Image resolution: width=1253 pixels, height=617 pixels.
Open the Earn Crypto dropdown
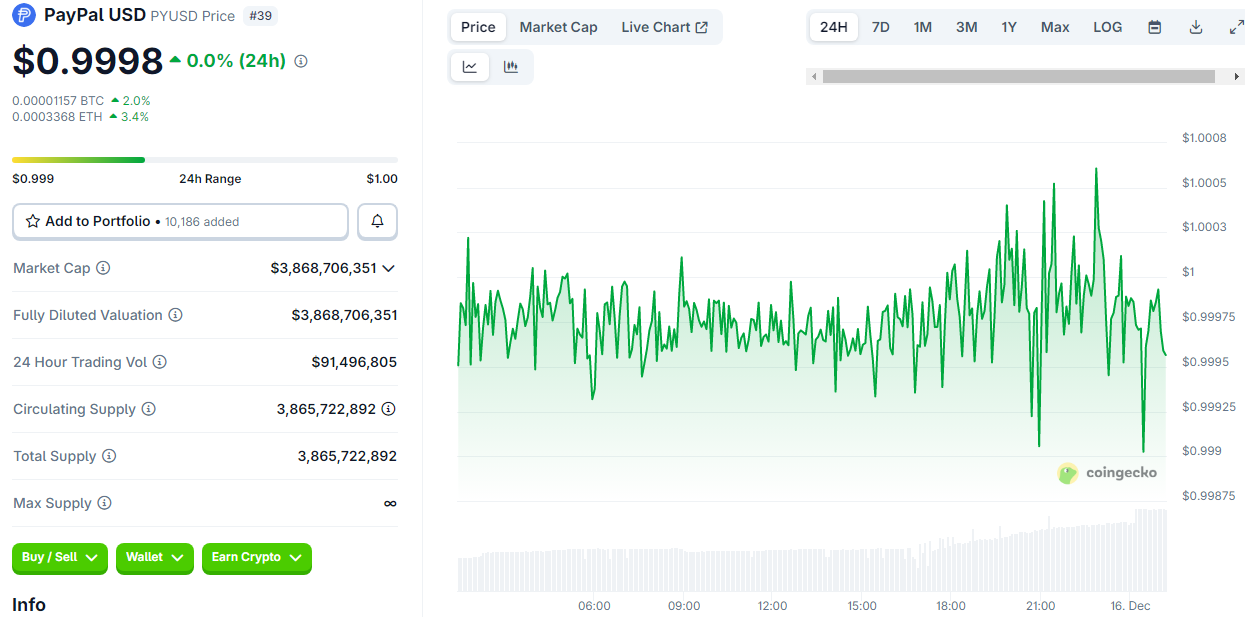[256, 557]
